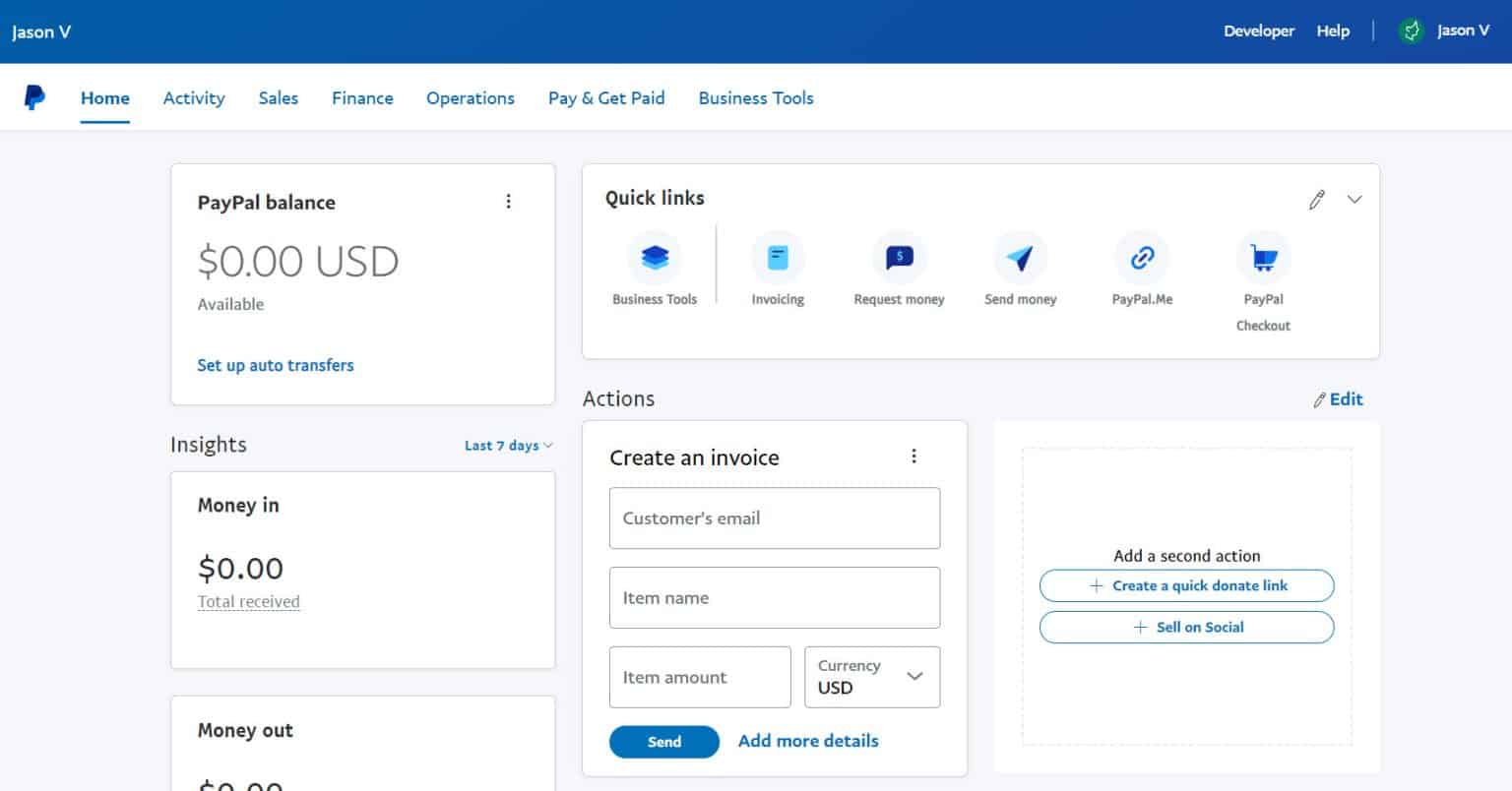The width and height of the screenshot is (1512, 791).
Task: Select the PayPal.Me link icon
Action: [x=1142, y=258]
